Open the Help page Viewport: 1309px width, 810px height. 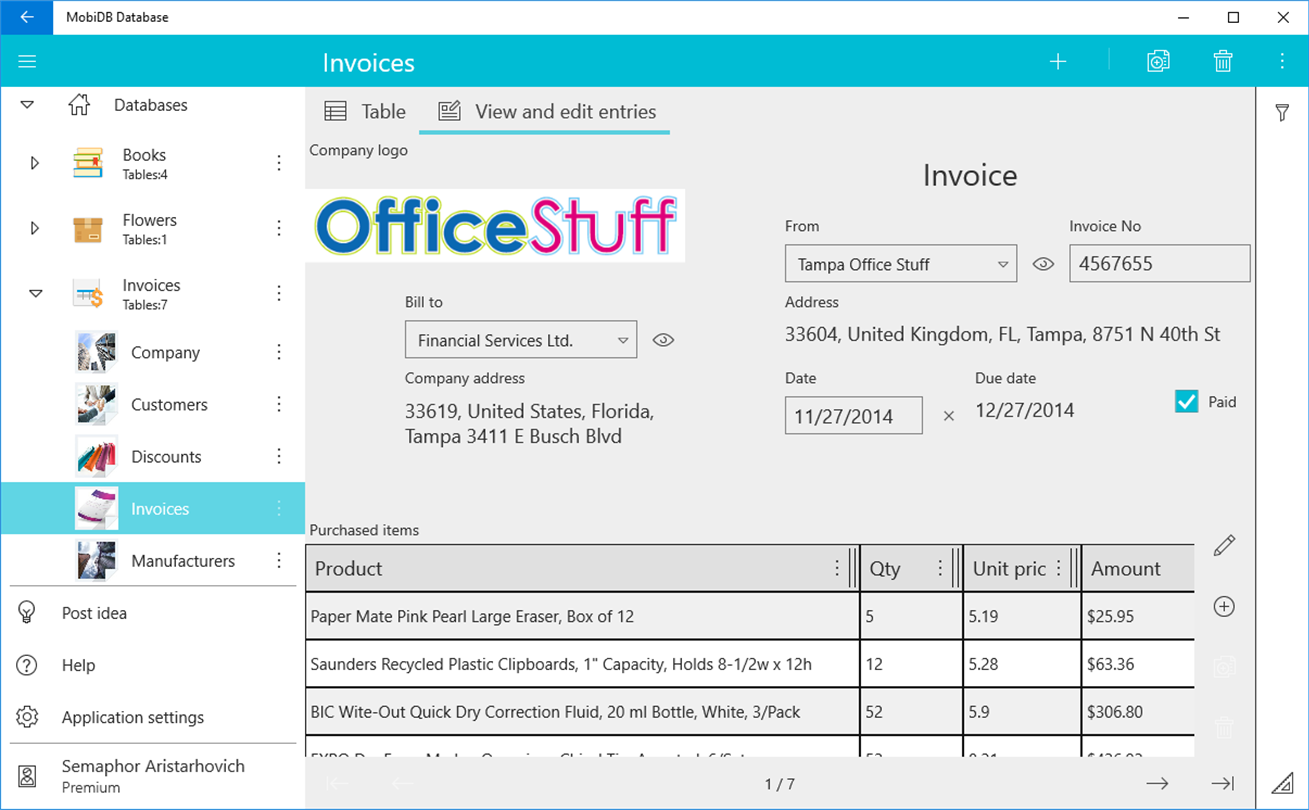79,665
